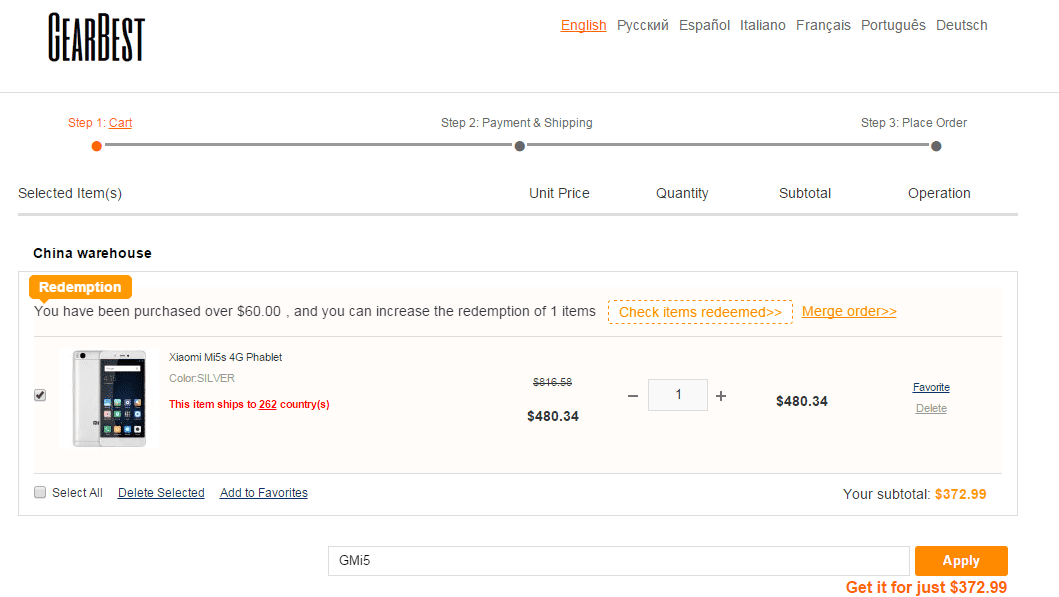Uncheck the Xiaomi Mi5s item checkbox

coord(40,395)
